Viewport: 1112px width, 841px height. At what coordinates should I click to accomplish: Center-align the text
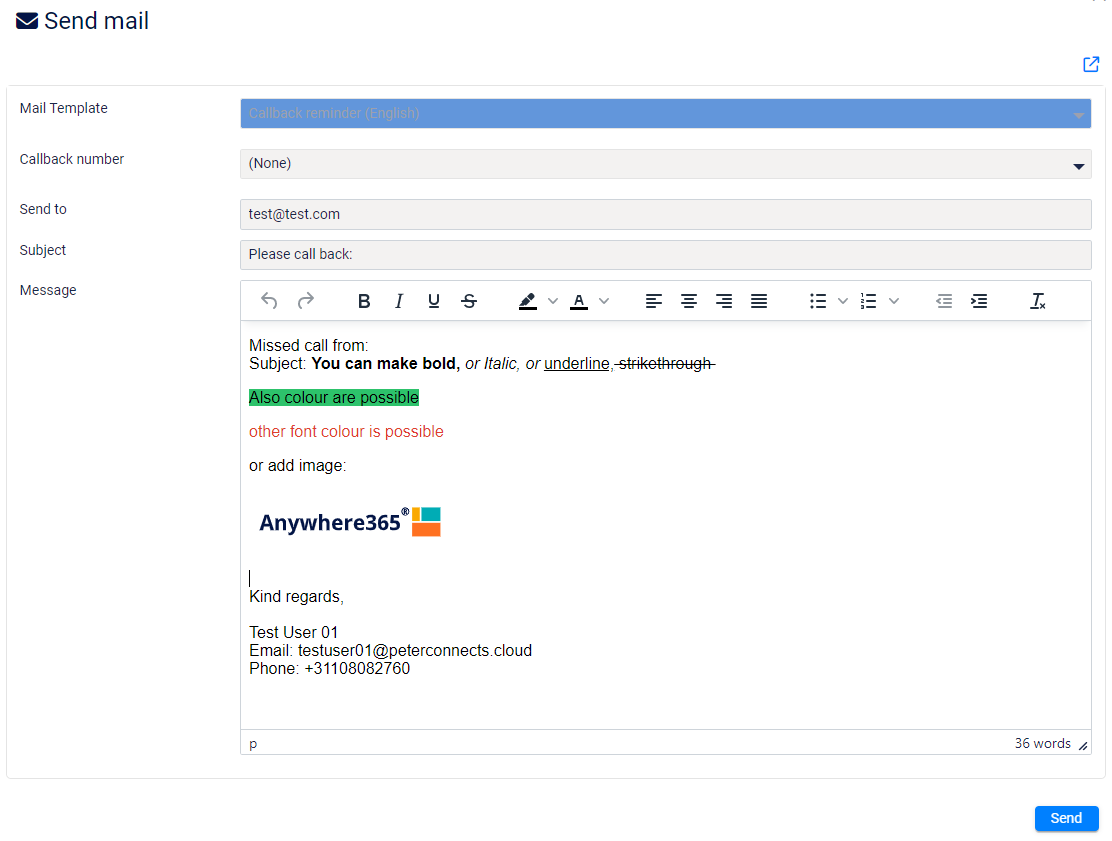[x=689, y=301]
